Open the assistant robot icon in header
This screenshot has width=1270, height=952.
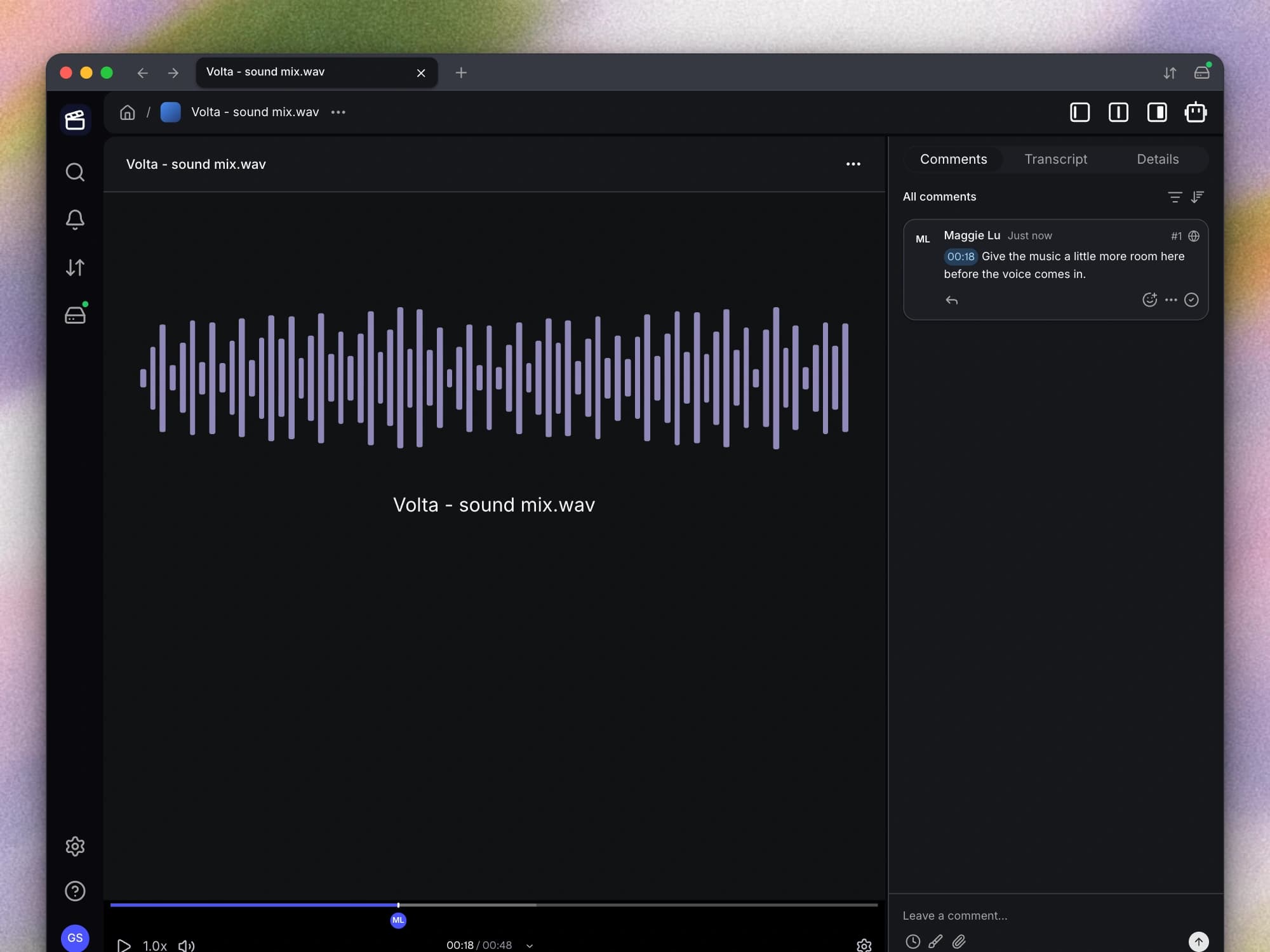tap(1196, 112)
